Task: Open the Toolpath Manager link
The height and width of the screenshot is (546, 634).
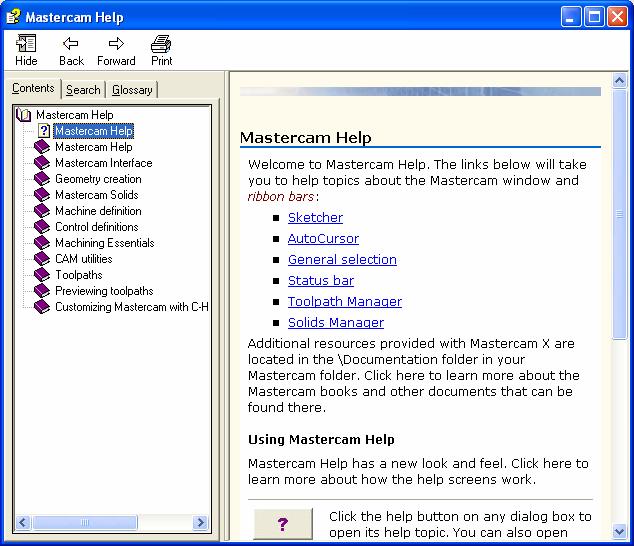Action: click(344, 302)
